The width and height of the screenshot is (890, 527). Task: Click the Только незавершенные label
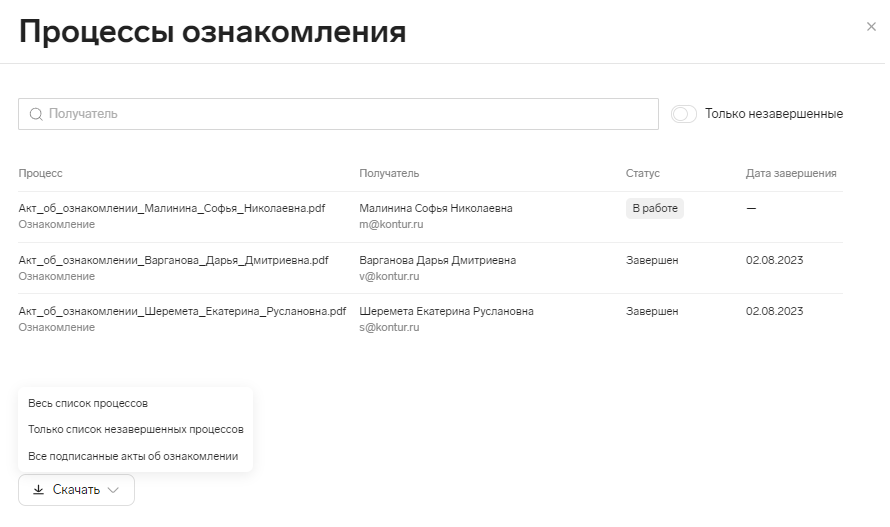pyautogui.click(x=774, y=114)
